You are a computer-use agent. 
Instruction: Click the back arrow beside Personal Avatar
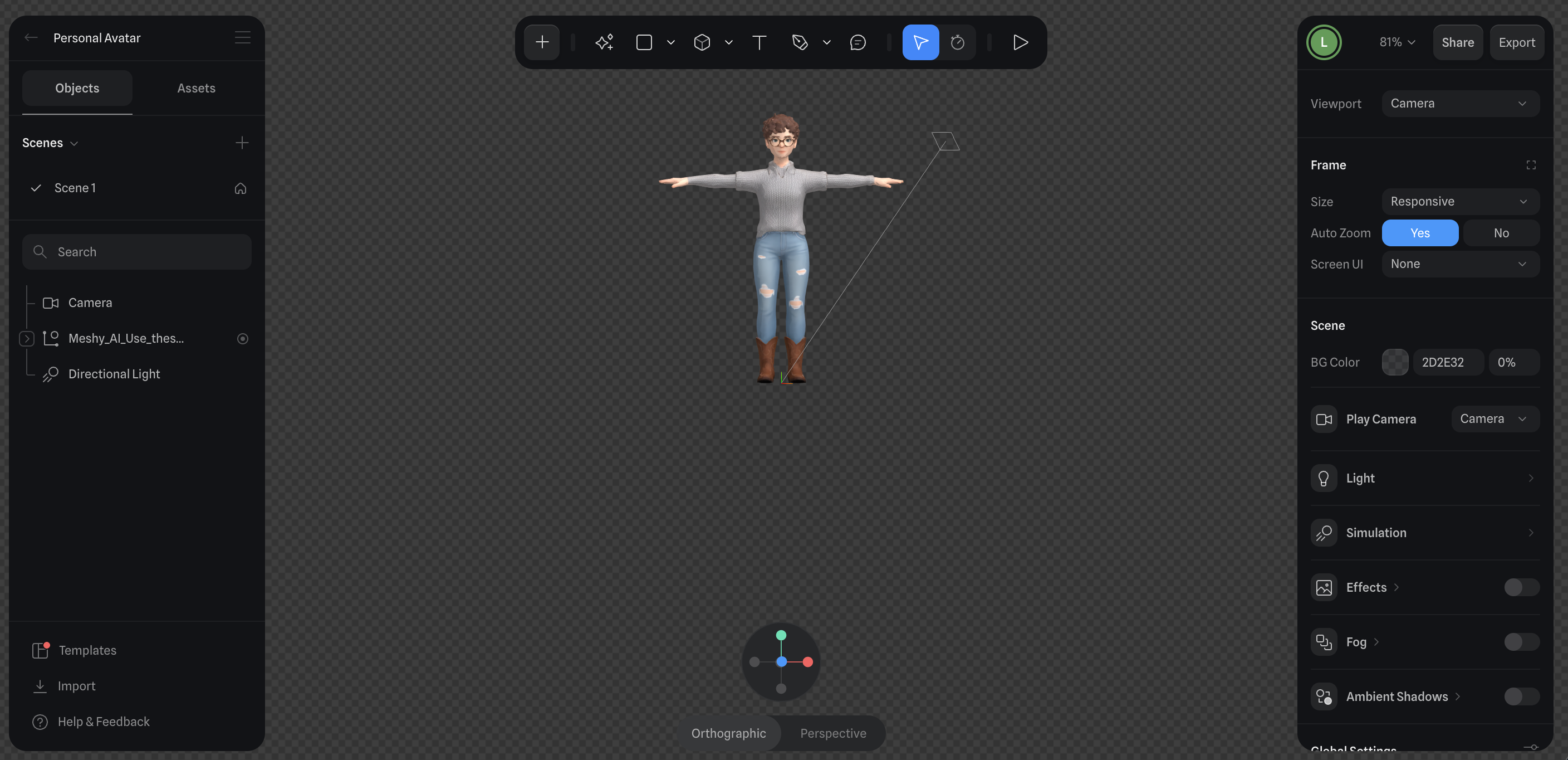31,38
